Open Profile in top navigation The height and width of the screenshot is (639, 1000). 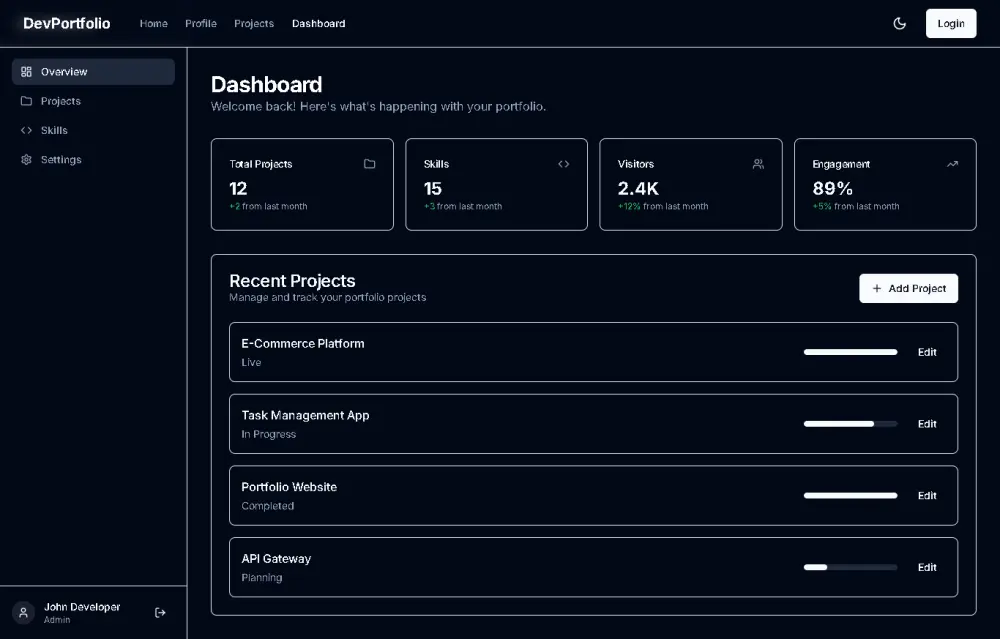click(x=201, y=23)
